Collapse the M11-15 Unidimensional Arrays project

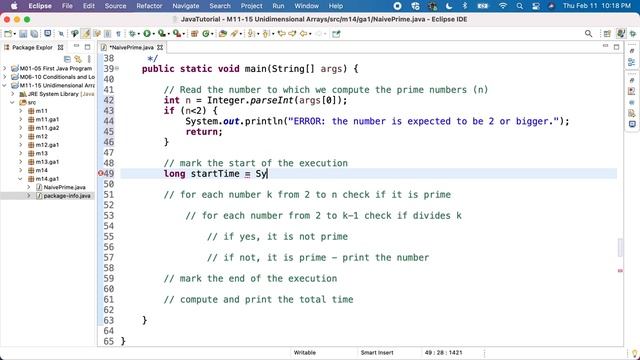point(5,85)
